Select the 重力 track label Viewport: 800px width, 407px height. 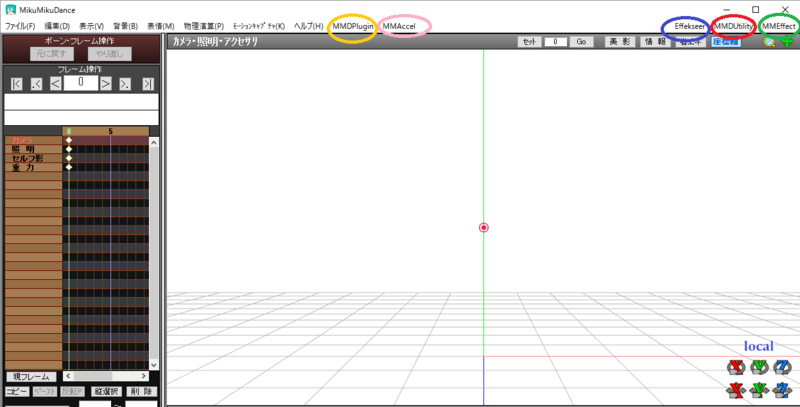(33, 167)
